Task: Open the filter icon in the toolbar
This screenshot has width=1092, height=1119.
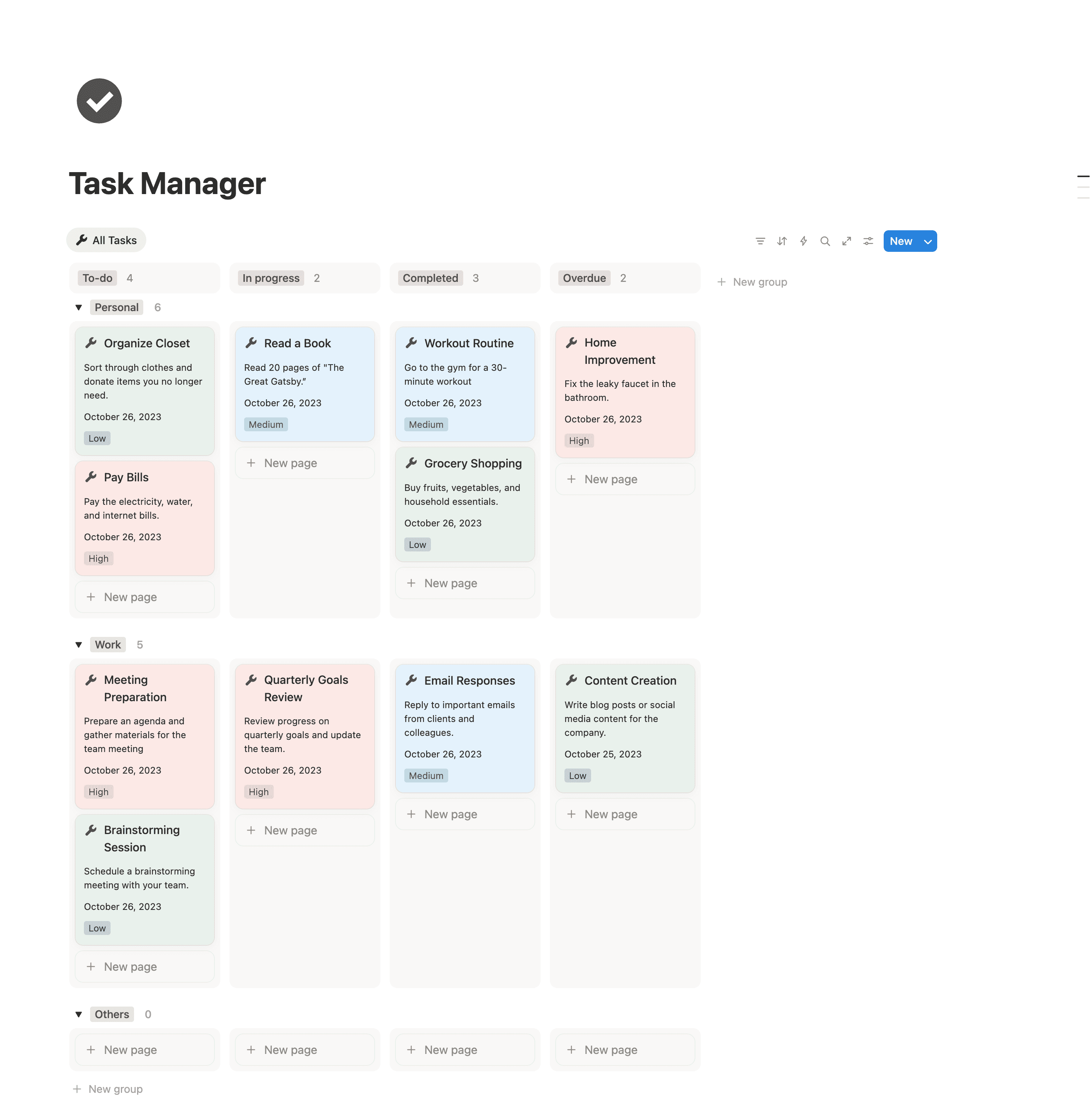Action: (760, 241)
